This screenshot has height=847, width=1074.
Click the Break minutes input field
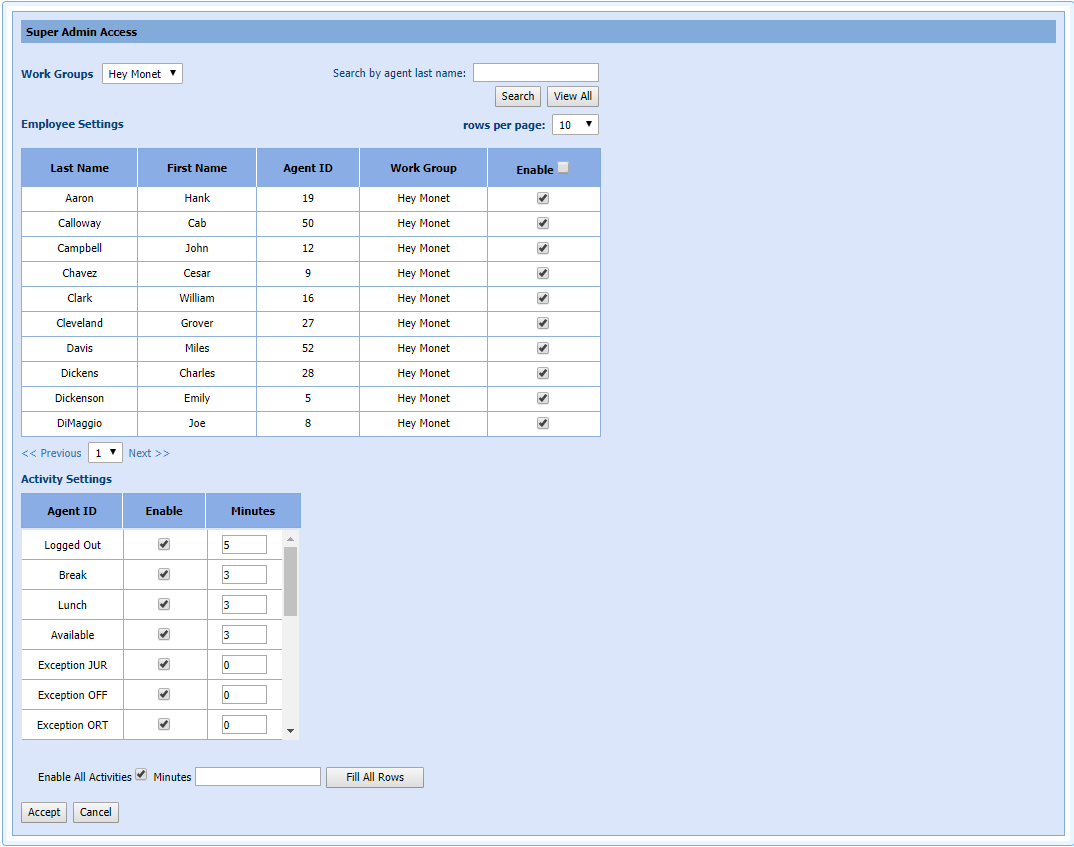244,575
